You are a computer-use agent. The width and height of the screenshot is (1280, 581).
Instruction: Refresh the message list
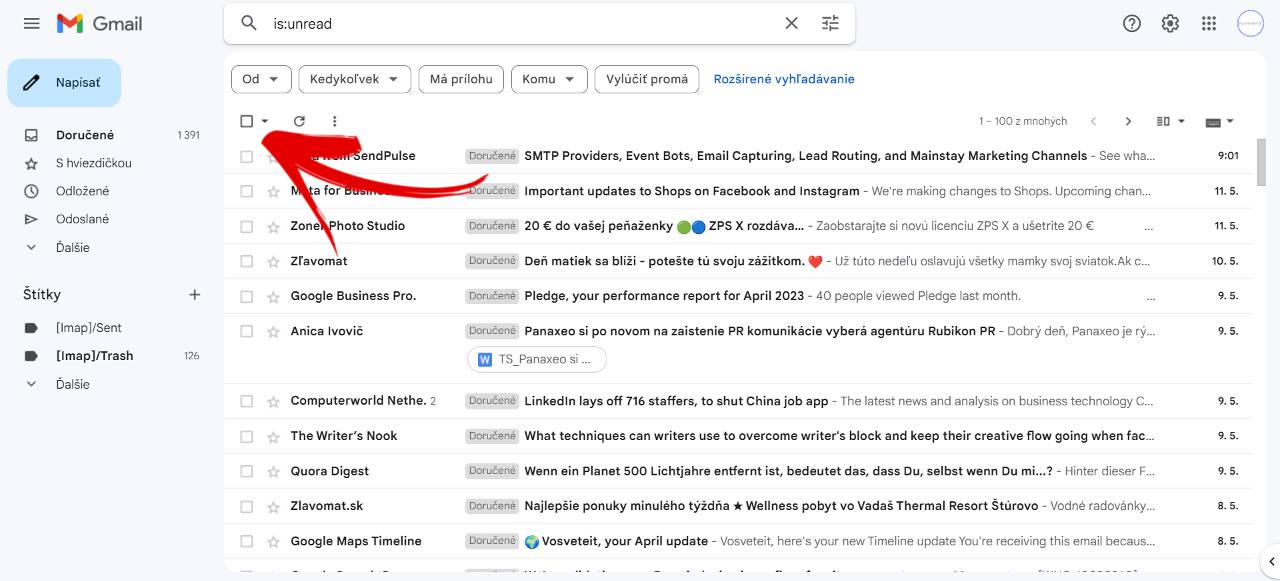click(299, 121)
